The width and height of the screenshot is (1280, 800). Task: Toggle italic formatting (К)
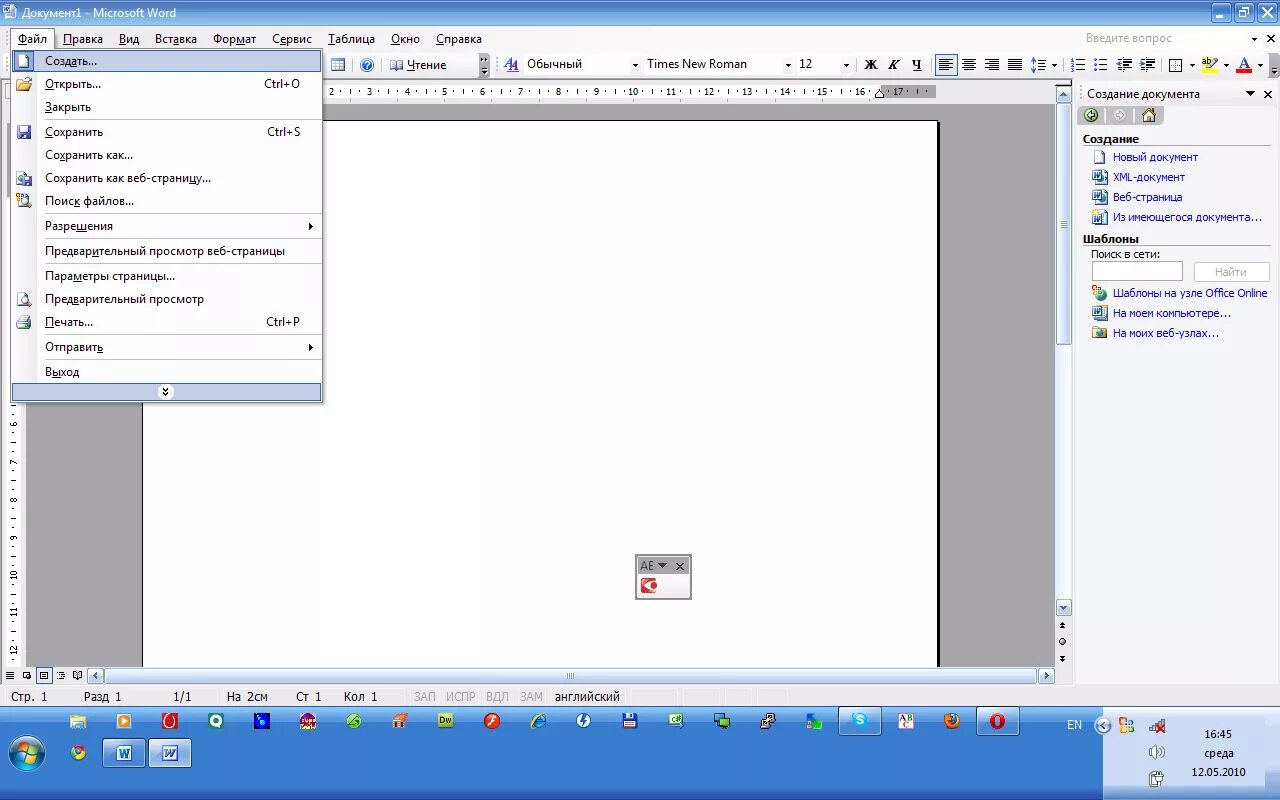(x=893, y=65)
